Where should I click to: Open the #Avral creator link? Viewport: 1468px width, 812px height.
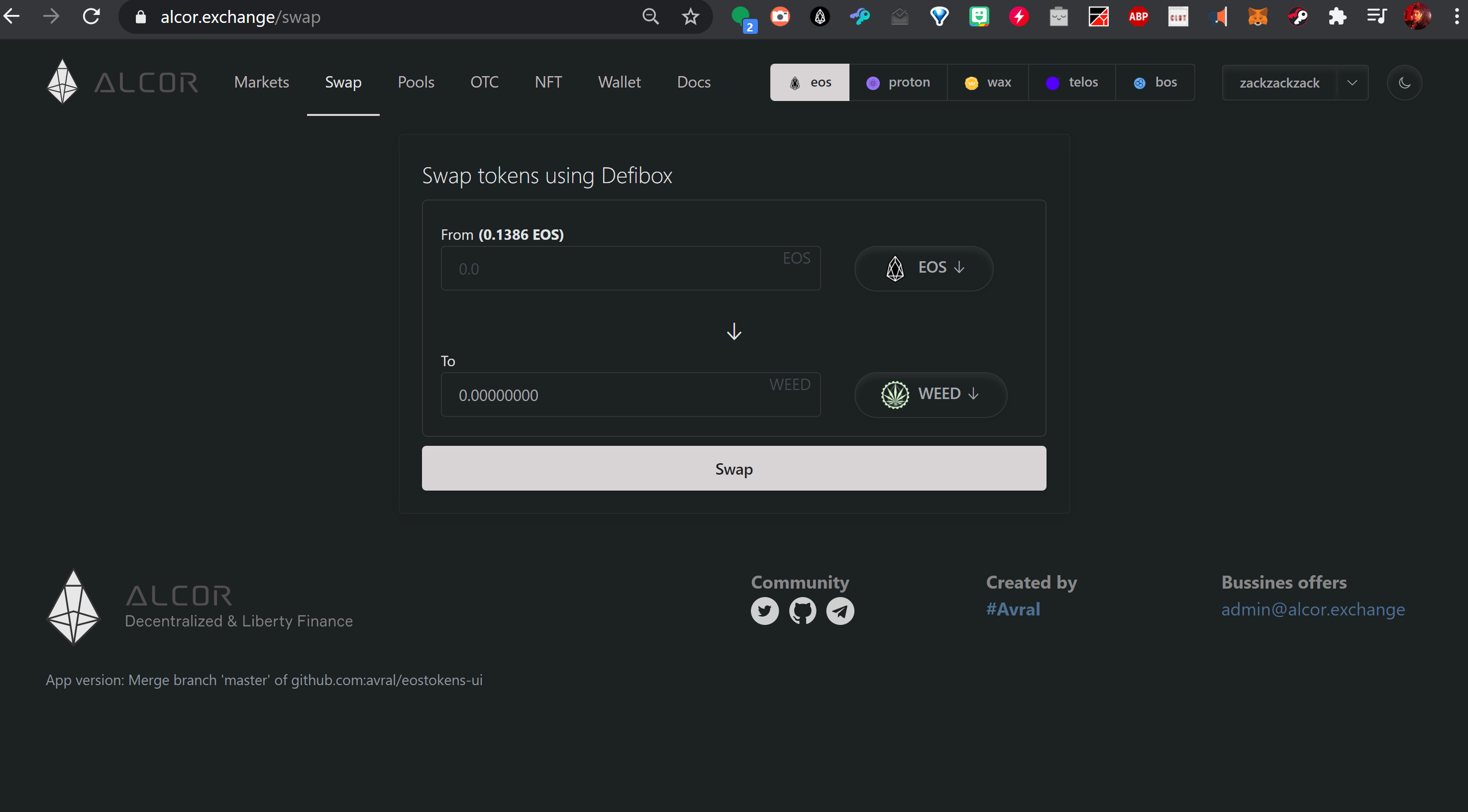pos(1013,609)
